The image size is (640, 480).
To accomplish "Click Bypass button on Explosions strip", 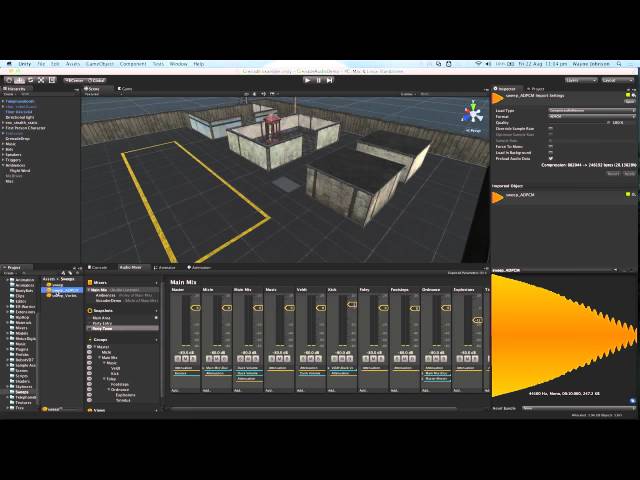I will point(475,359).
